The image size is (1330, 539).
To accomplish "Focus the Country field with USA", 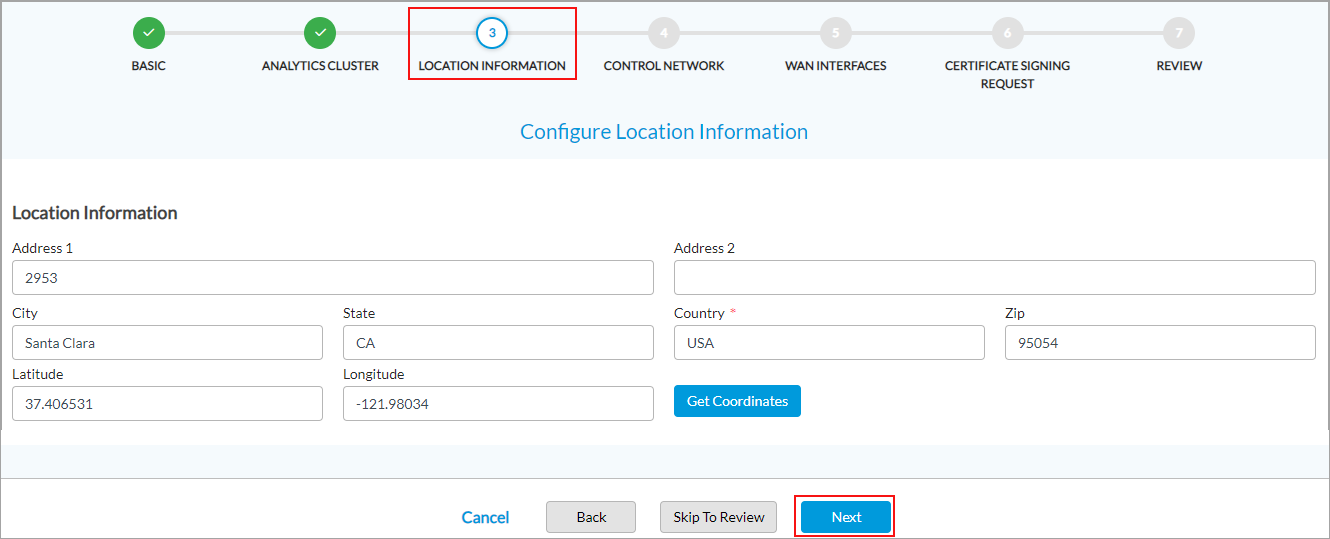I will point(829,343).
